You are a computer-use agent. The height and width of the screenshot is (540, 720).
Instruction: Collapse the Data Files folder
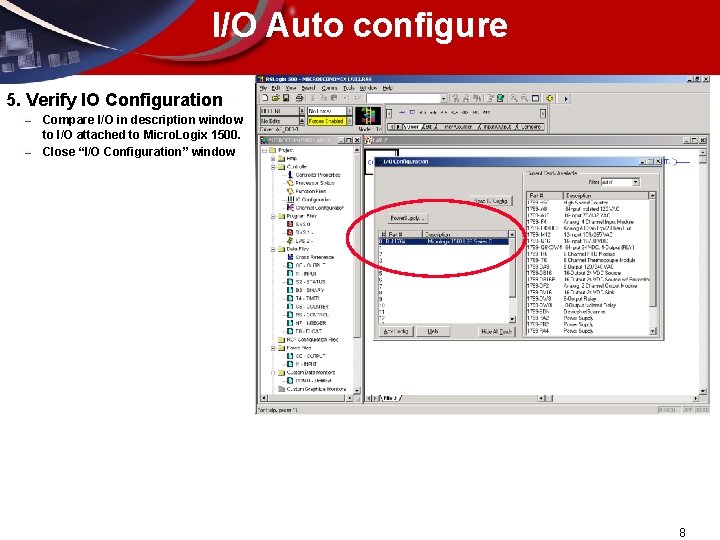(273, 249)
